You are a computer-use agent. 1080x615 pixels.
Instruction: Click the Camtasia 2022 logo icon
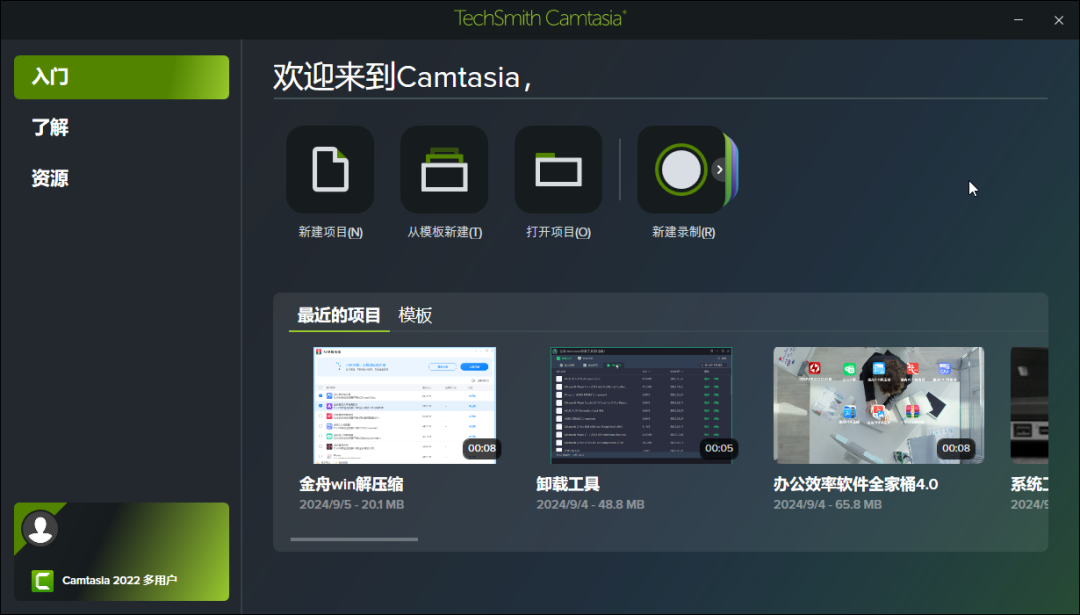coord(43,581)
